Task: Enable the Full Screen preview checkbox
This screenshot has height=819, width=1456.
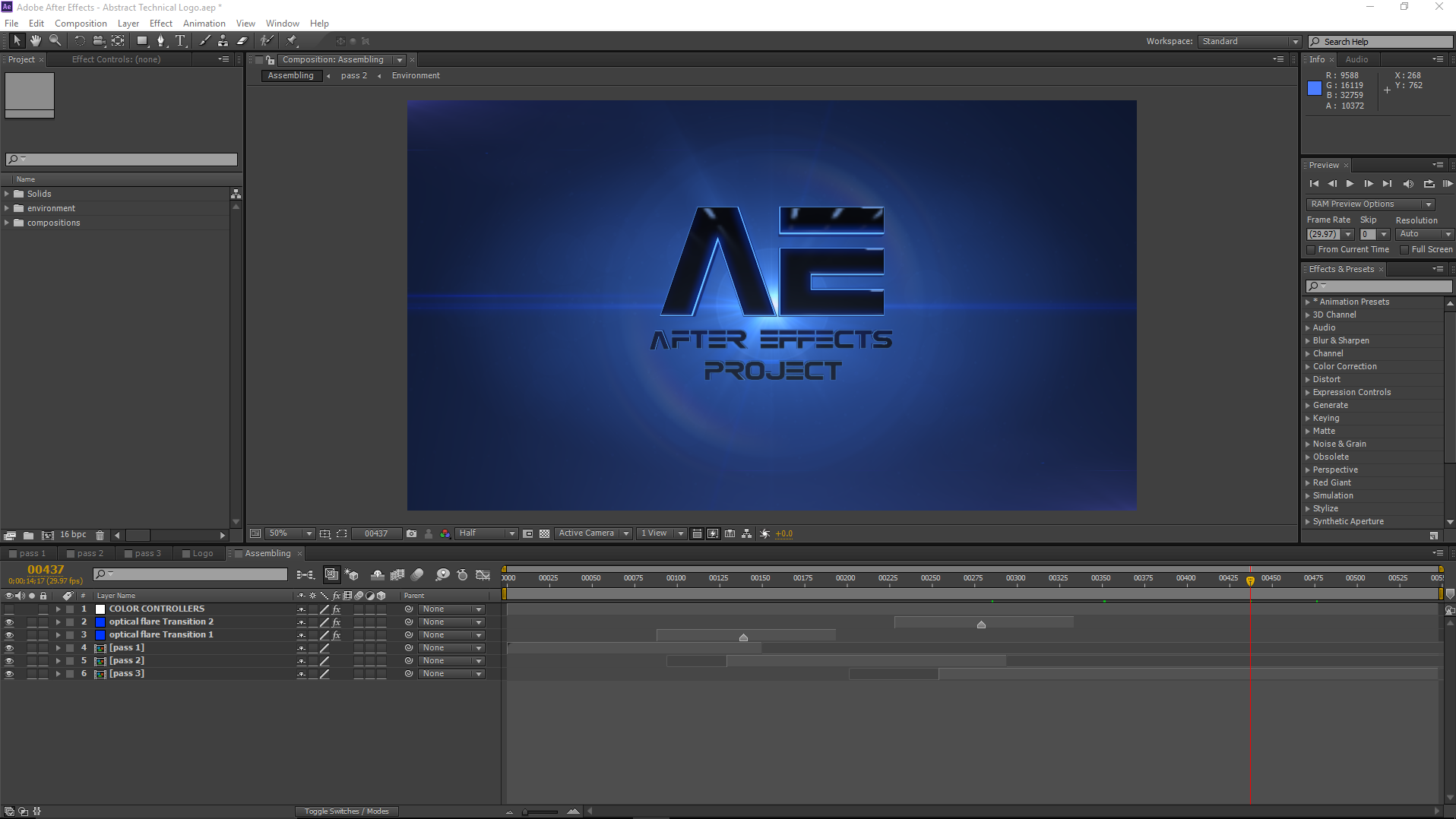Action: coord(1404,250)
